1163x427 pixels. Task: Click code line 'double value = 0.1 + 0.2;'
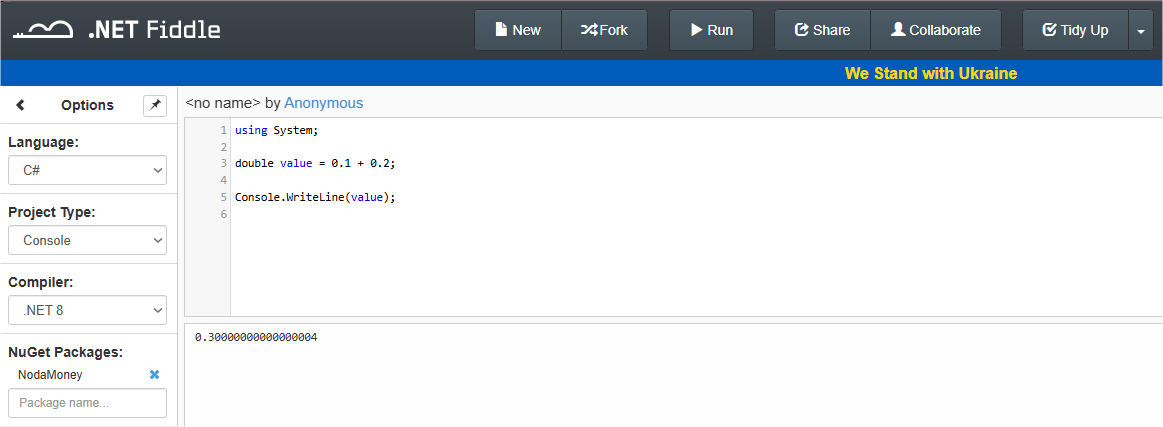[315, 163]
